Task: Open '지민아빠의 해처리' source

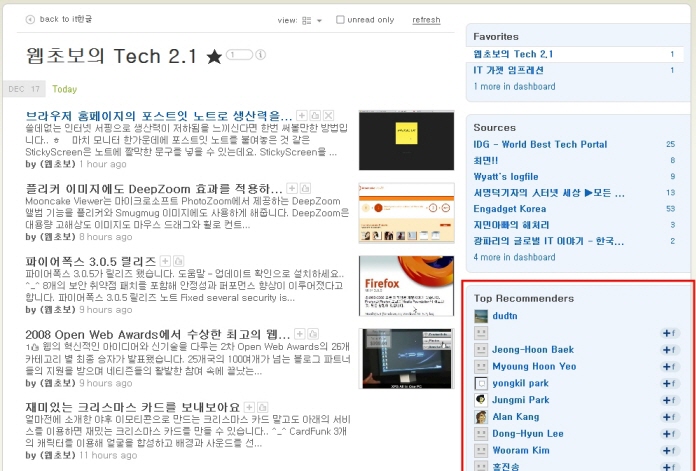Action: coord(511,225)
